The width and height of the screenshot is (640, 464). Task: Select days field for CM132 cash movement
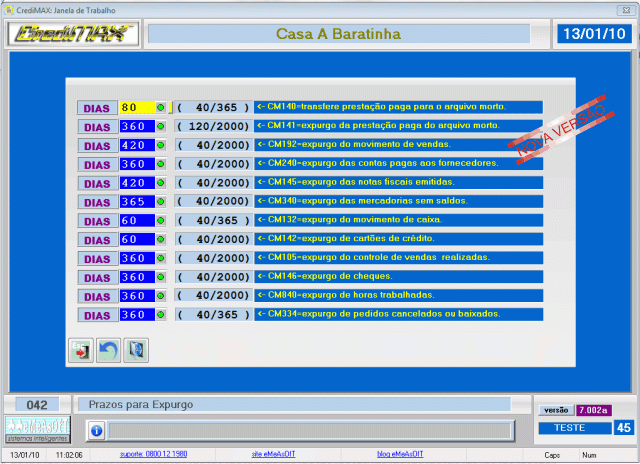(x=135, y=221)
